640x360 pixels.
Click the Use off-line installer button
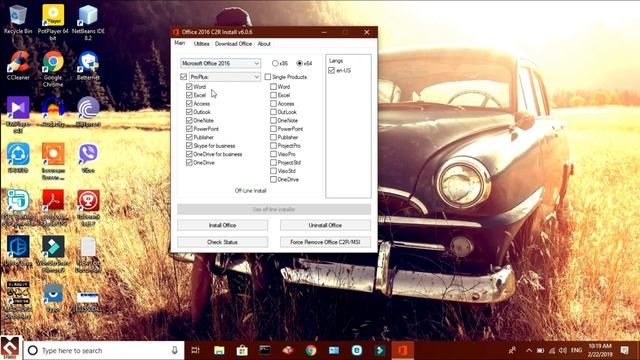pyautogui.click(x=274, y=209)
